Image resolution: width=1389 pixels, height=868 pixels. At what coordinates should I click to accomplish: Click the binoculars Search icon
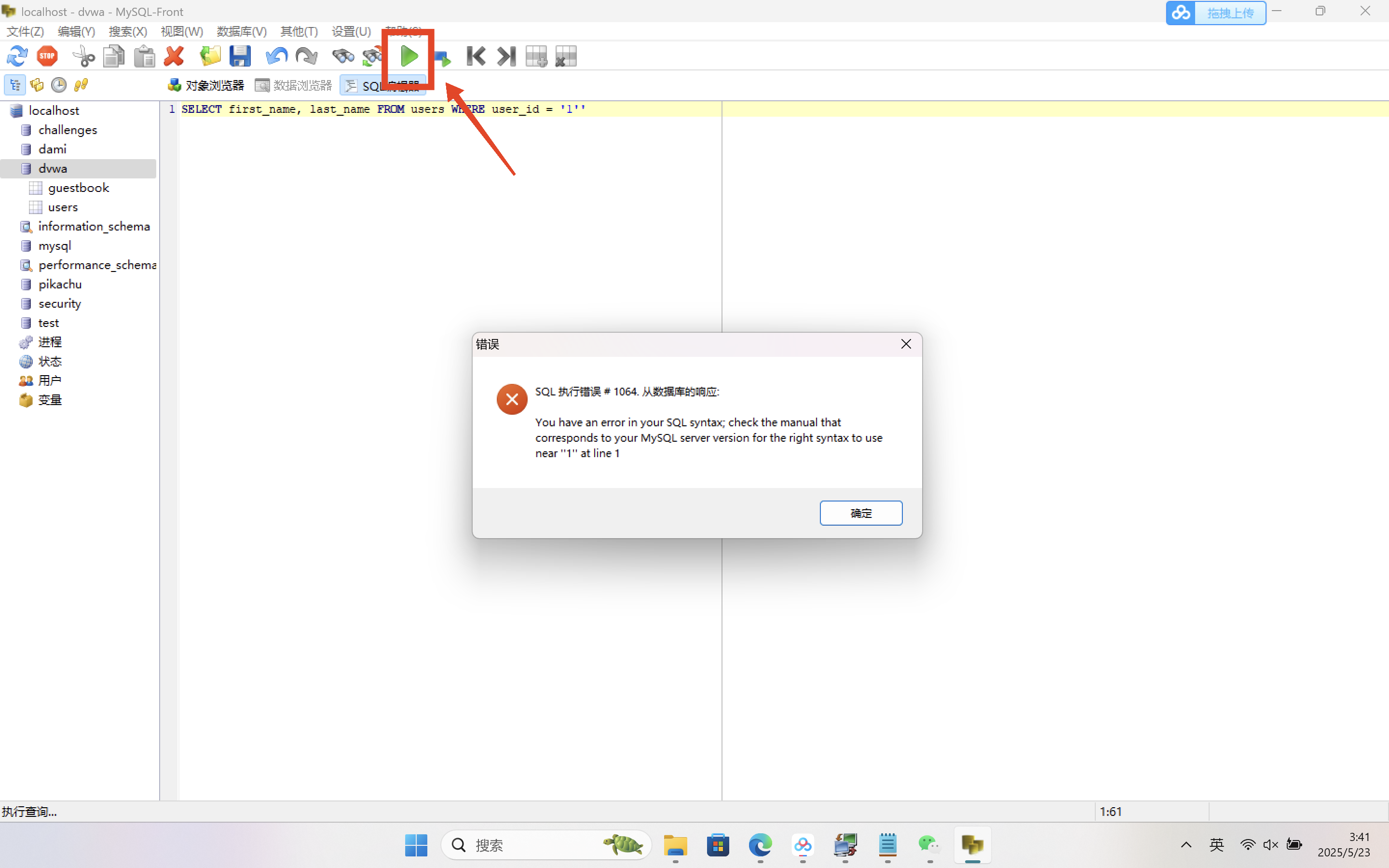[342, 56]
